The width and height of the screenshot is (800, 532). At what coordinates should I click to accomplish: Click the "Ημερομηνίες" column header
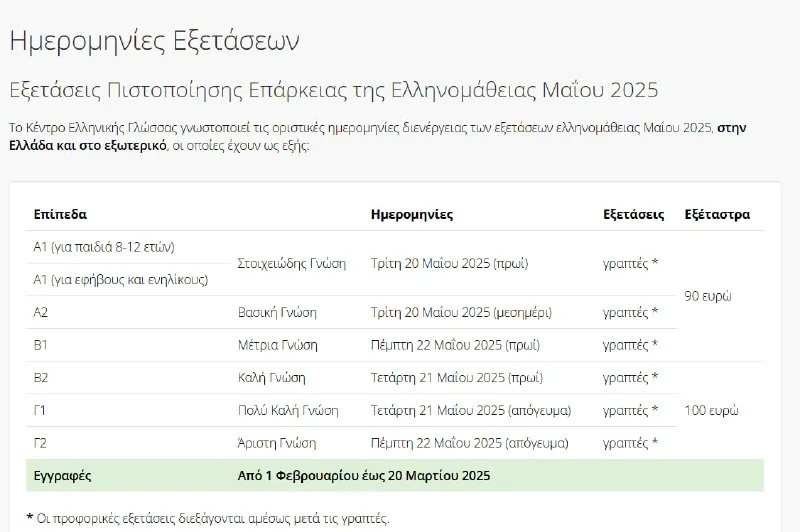click(411, 214)
